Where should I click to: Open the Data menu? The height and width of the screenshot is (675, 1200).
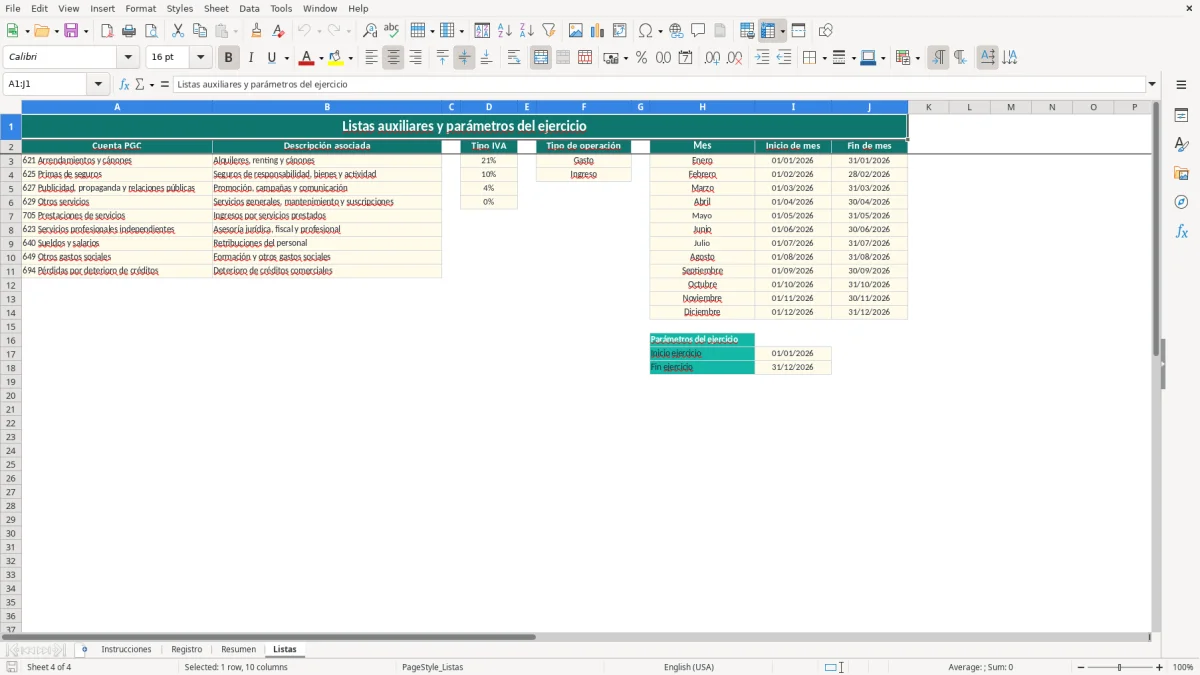[249, 8]
